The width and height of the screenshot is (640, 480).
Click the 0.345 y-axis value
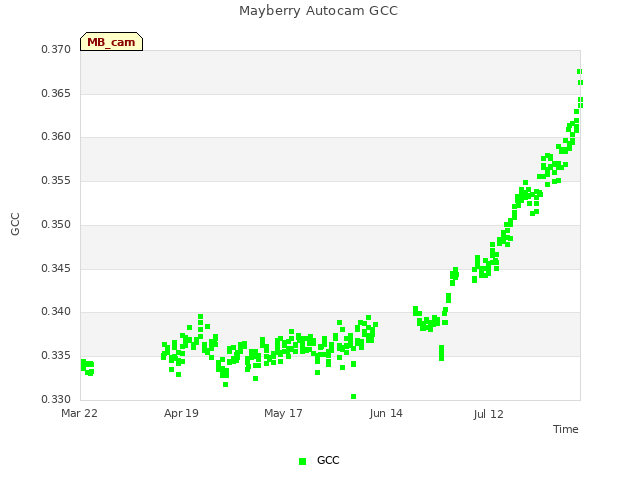pyautogui.click(x=56, y=269)
